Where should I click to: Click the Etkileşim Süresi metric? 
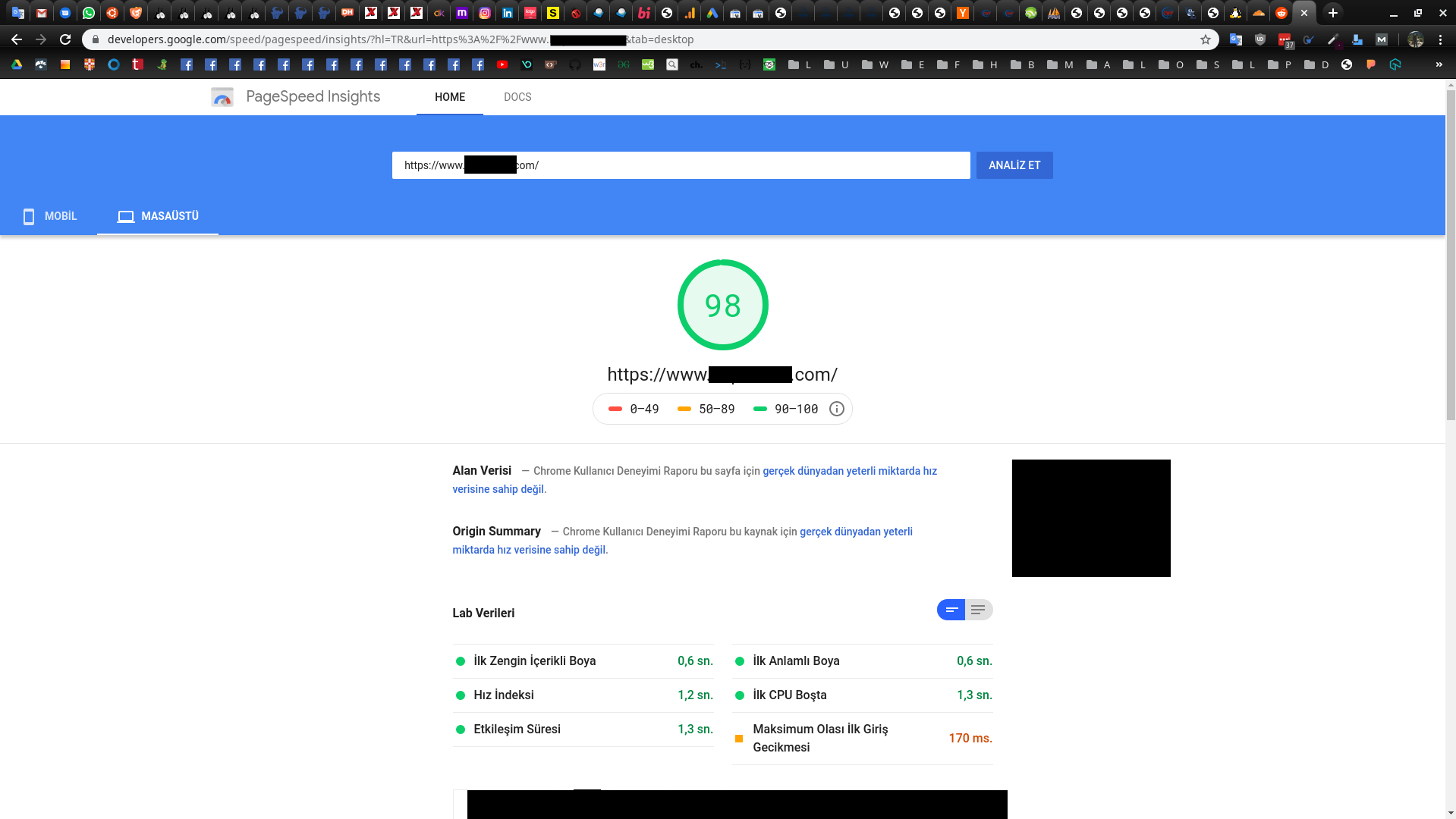click(x=583, y=730)
